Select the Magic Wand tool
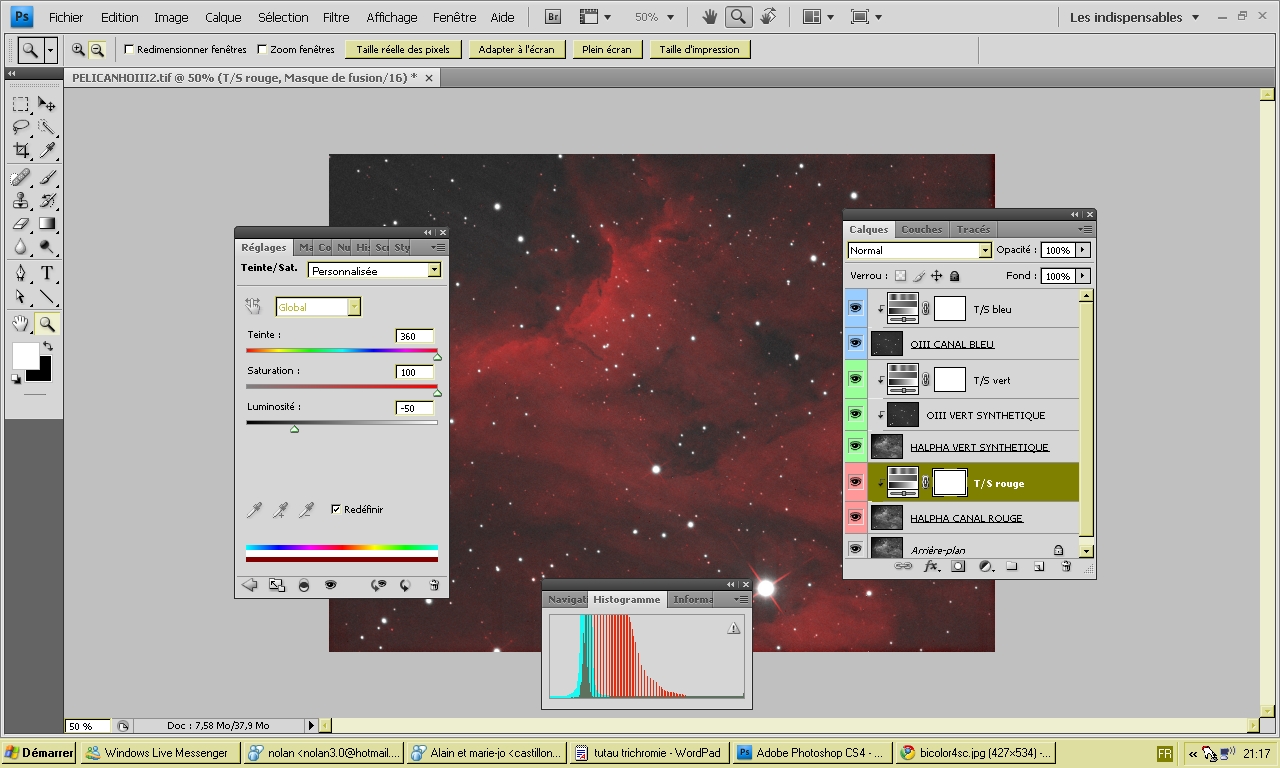1280x768 pixels. pos(47,127)
